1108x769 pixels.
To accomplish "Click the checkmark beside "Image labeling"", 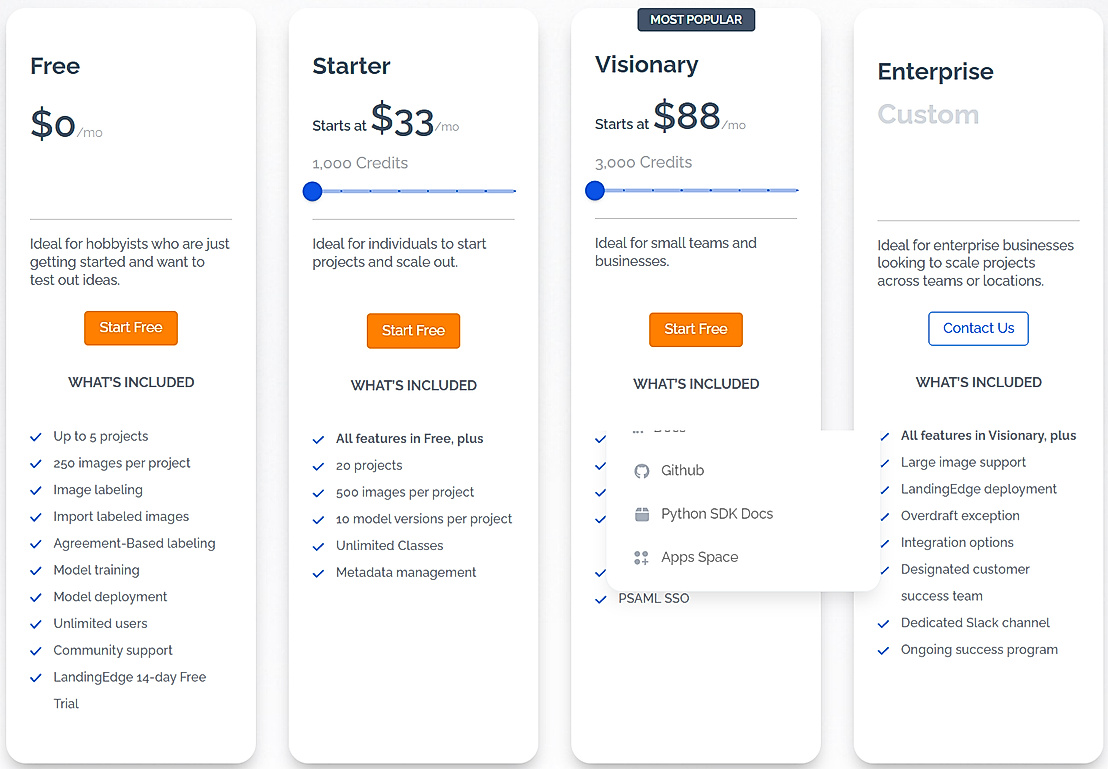I will 36,490.
